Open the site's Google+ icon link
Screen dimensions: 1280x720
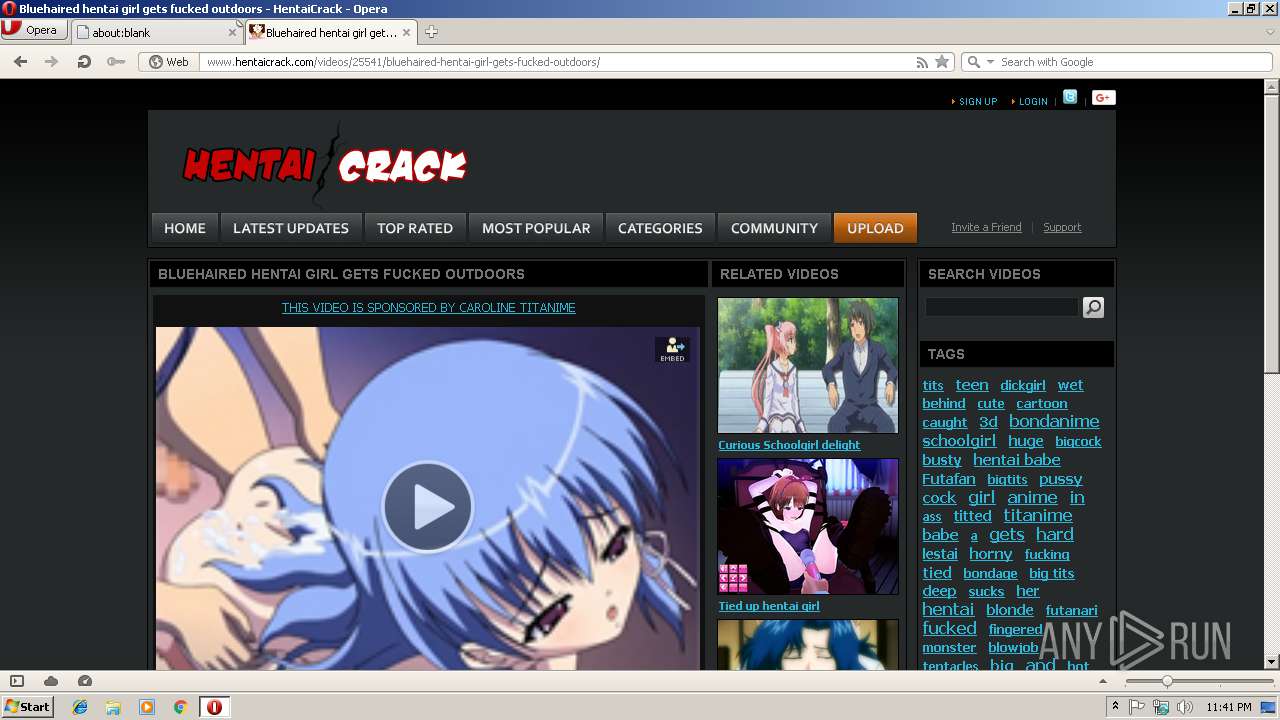click(x=1103, y=97)
